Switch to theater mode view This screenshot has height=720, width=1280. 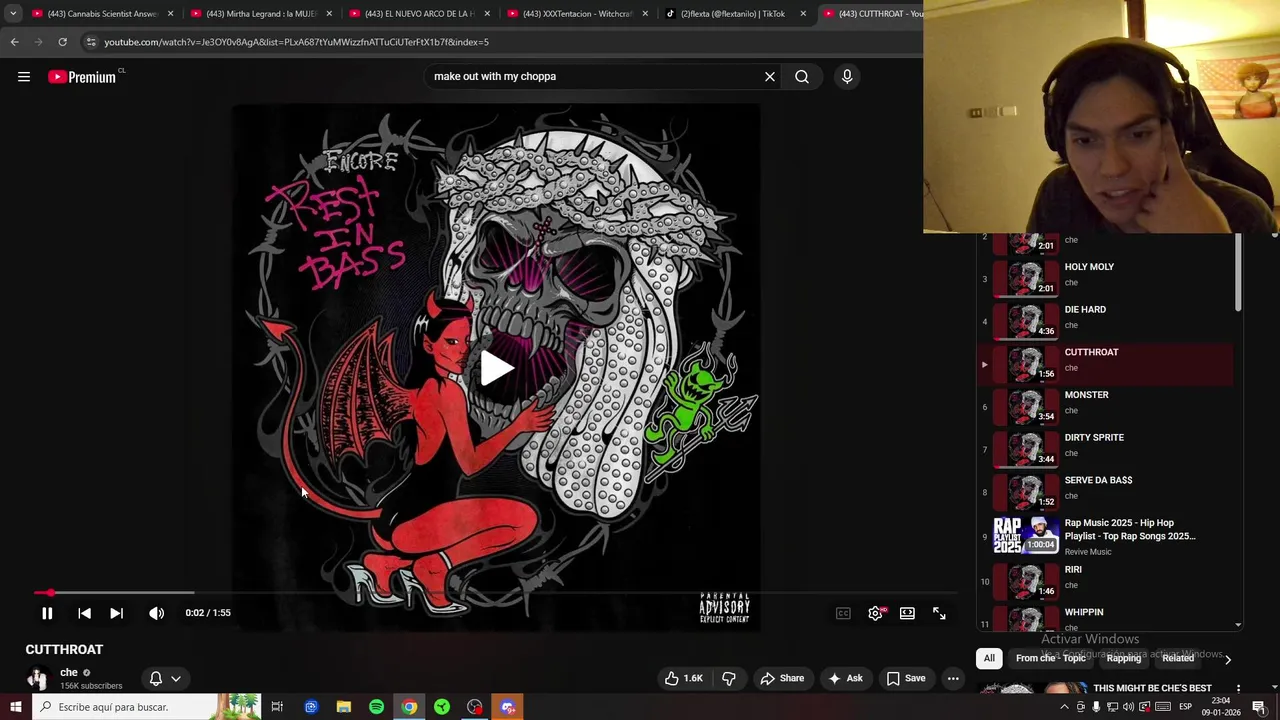click(907, 613)
